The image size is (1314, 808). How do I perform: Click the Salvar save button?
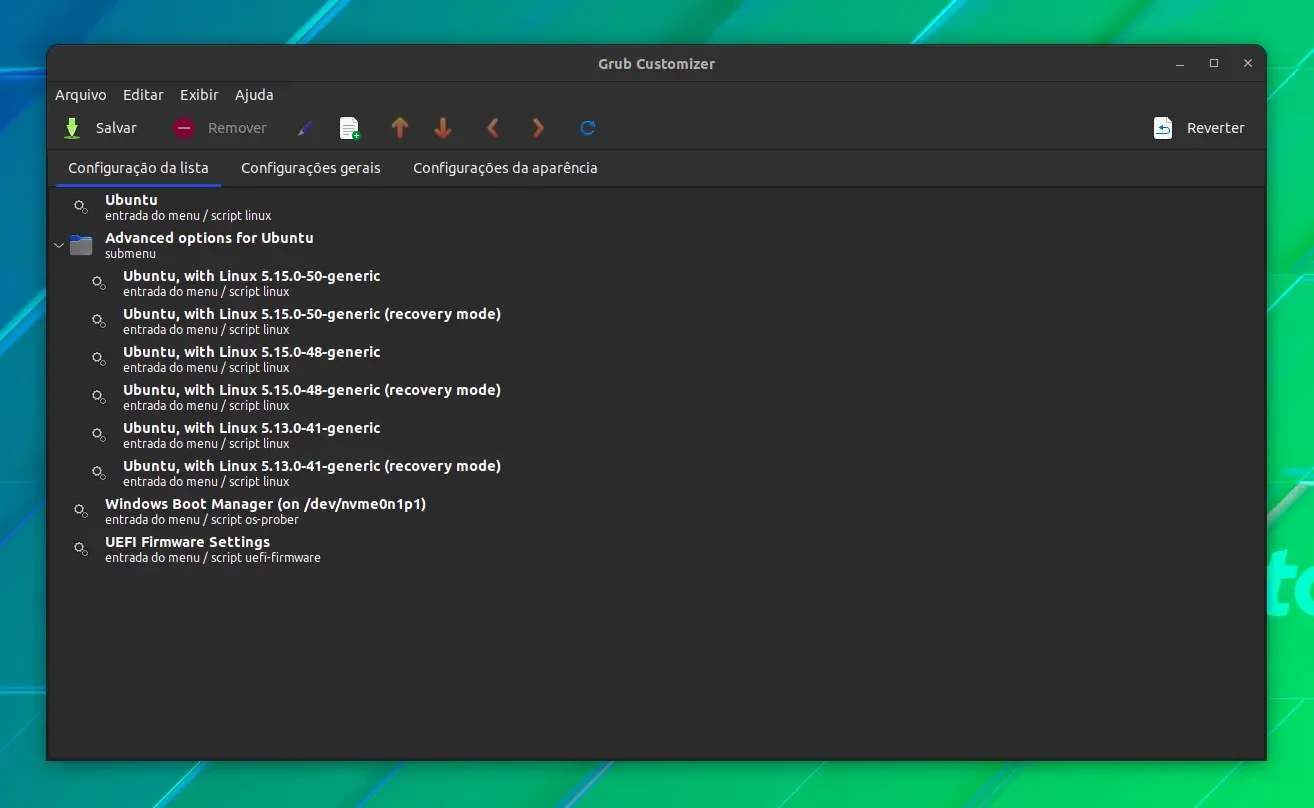coord(99,128)
